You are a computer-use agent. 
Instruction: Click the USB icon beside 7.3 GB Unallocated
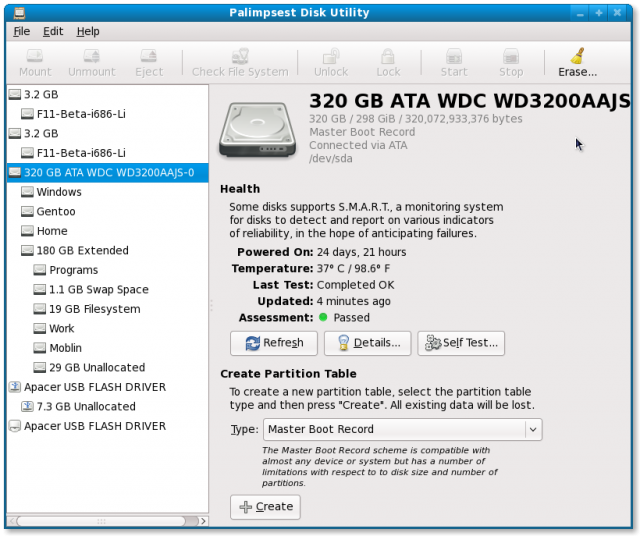point(27,406)
